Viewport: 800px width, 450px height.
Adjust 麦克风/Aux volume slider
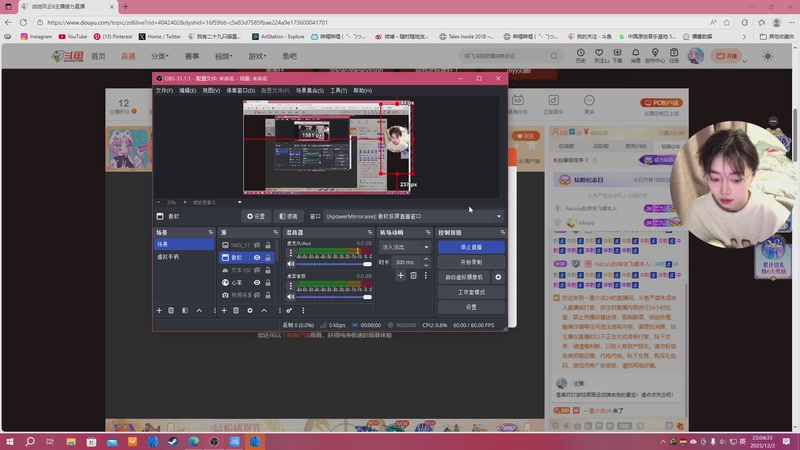(x=334, y=264)
